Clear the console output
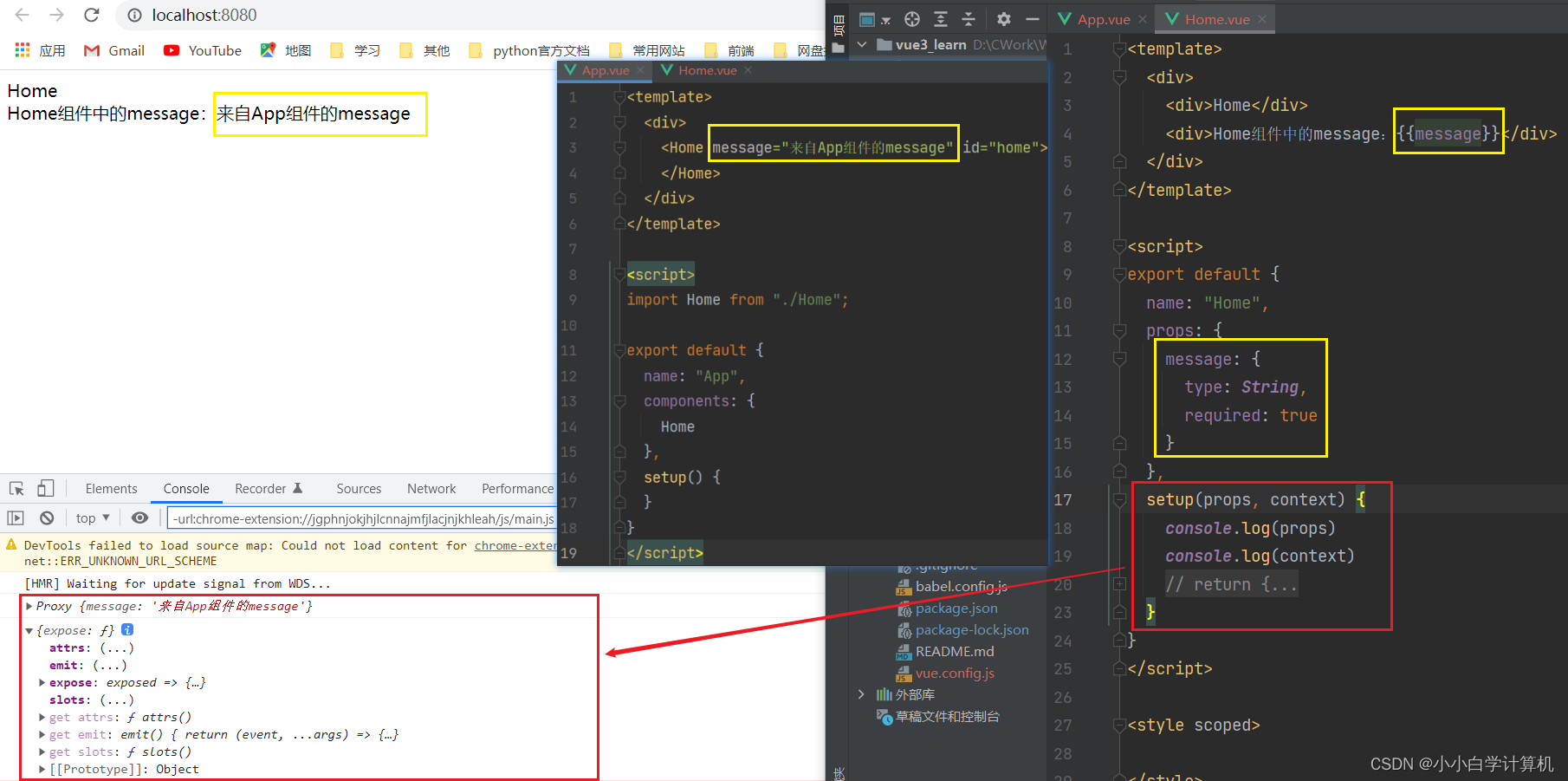This screenshot has height=781, width=1568. (47, 518)
